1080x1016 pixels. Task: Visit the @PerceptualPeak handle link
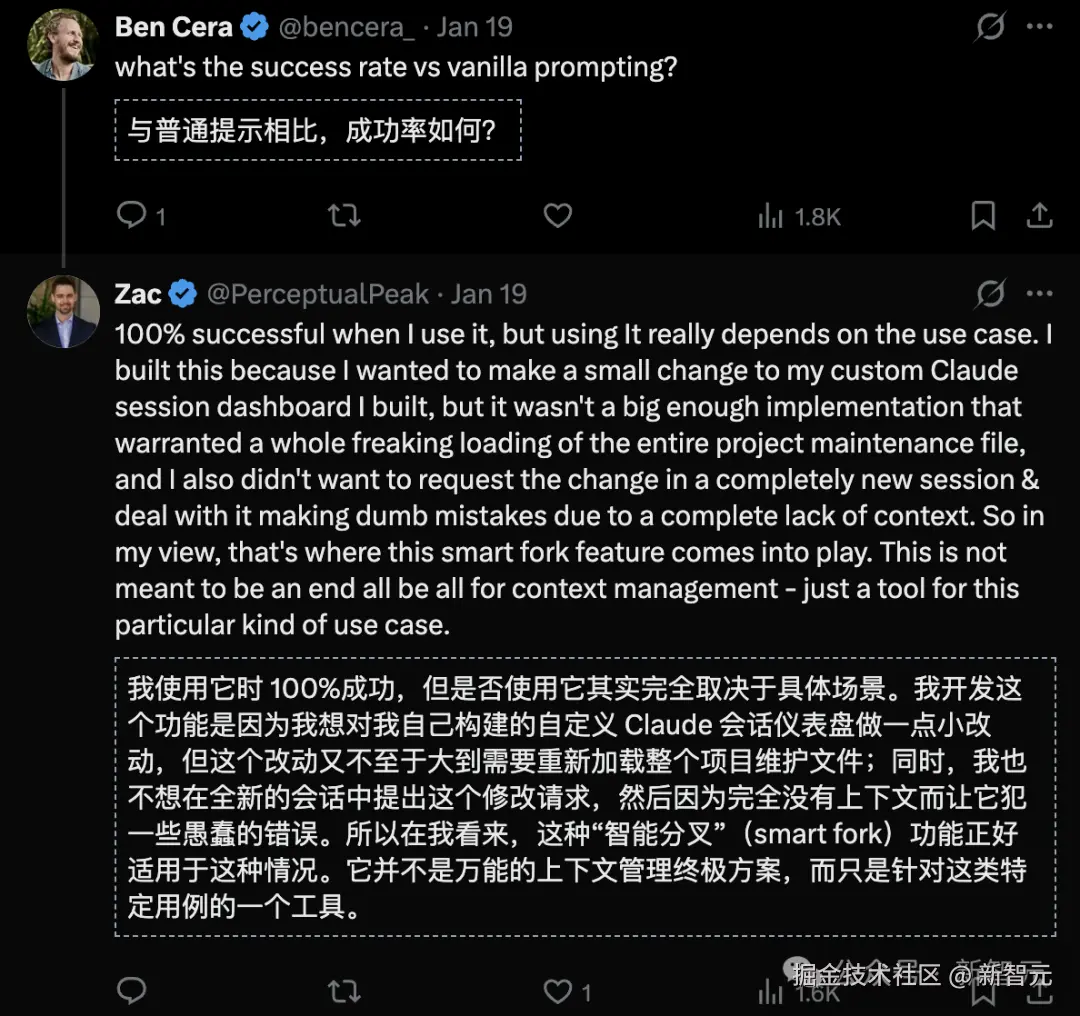click(x=318, y=294)
